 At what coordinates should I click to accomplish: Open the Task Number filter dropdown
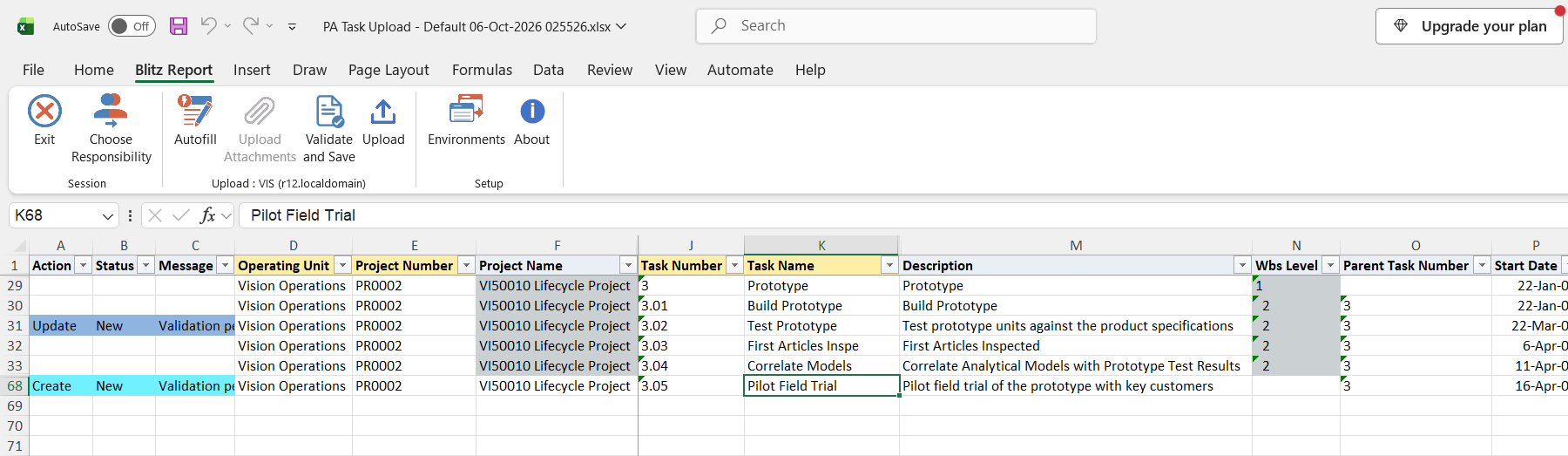click(x=735, y=265)
